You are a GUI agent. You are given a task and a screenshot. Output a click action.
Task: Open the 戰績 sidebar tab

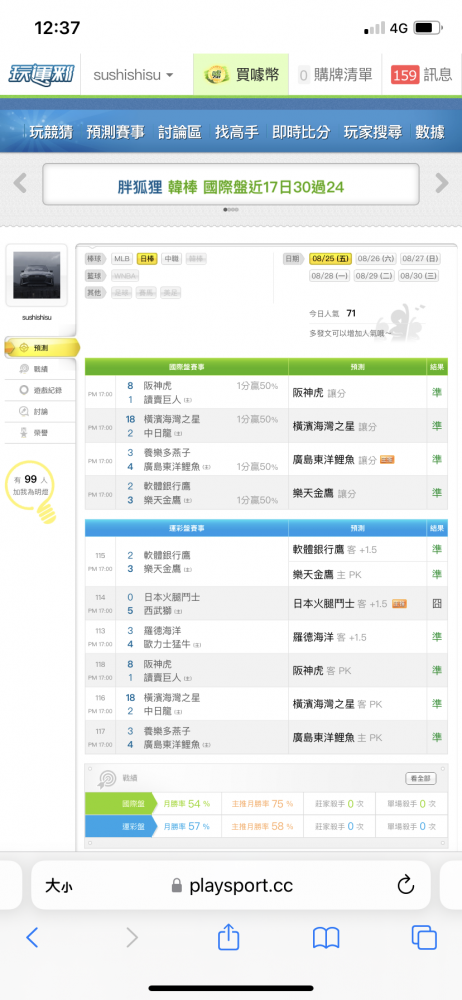point(40,369)
